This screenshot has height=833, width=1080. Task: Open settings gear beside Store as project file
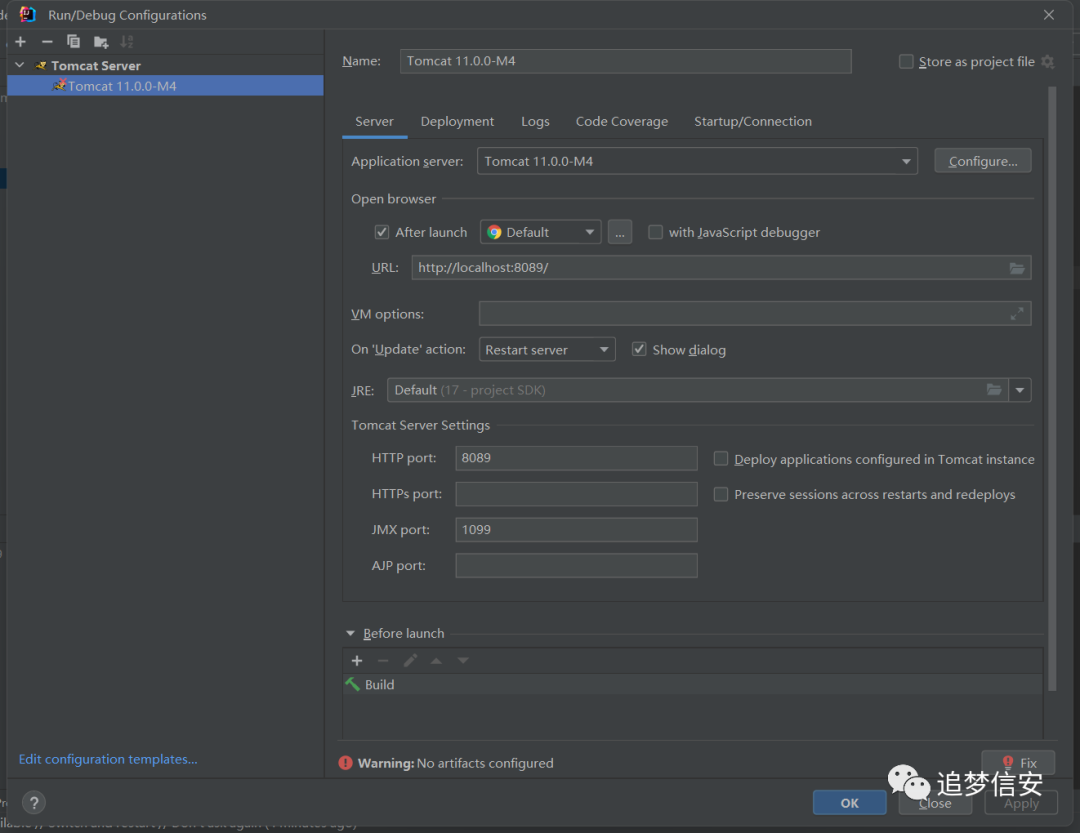coord(1048,62)
